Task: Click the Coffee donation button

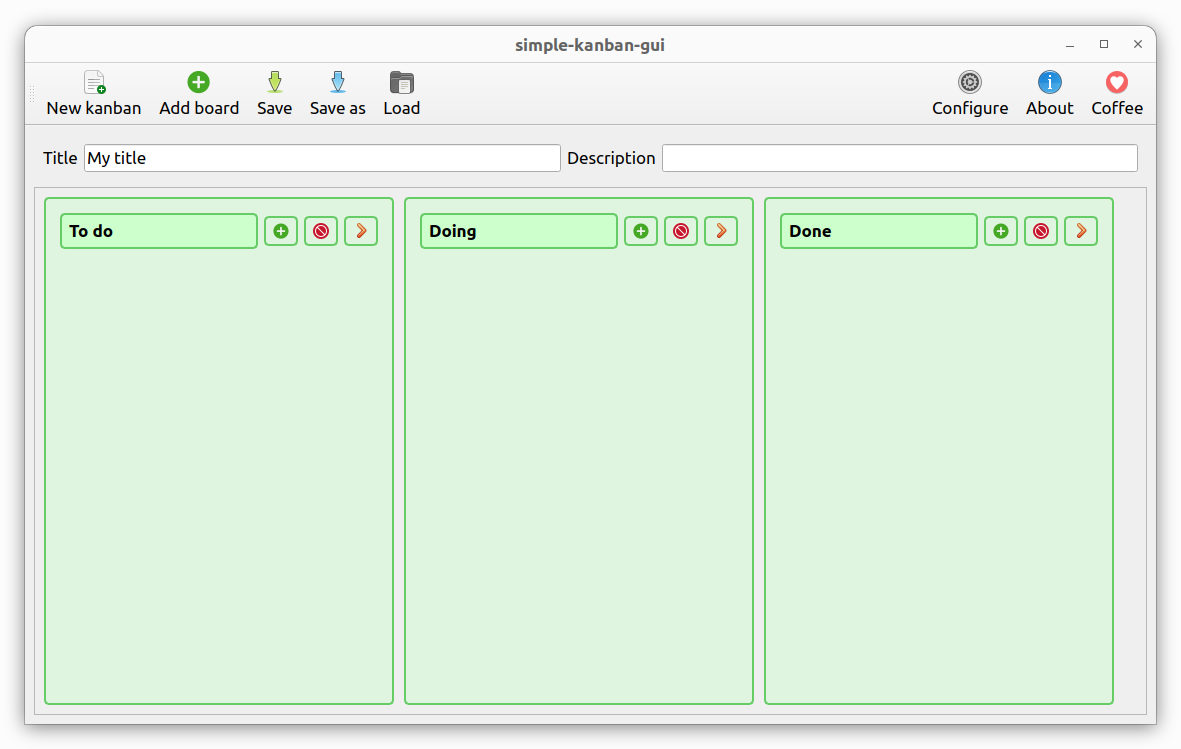Action: tap(1116, 93)
